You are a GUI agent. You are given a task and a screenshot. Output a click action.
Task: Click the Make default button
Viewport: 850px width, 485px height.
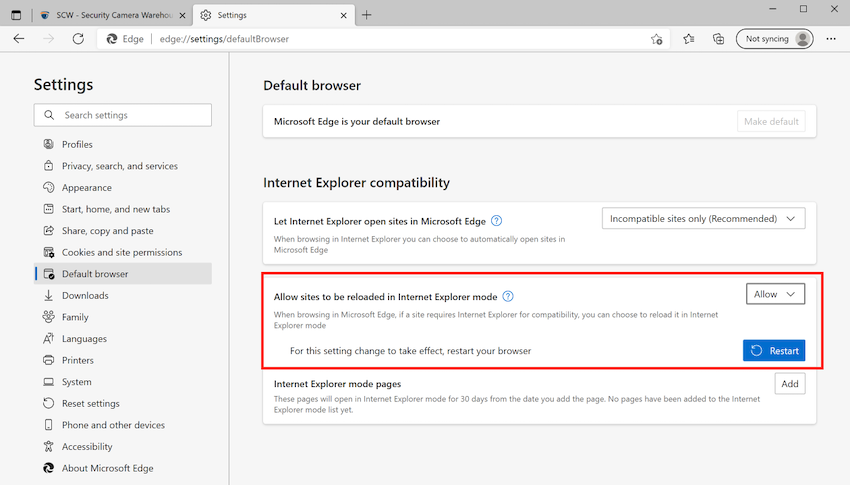tap(771, 121)
